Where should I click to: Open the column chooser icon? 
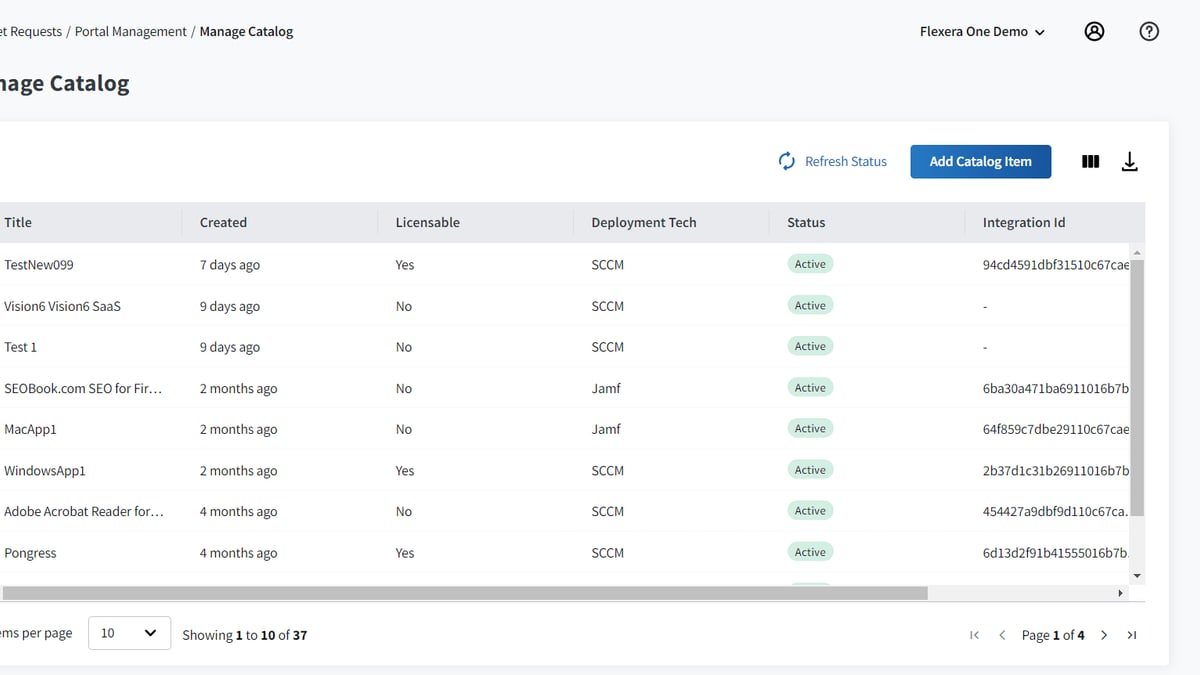[1091, 161]
